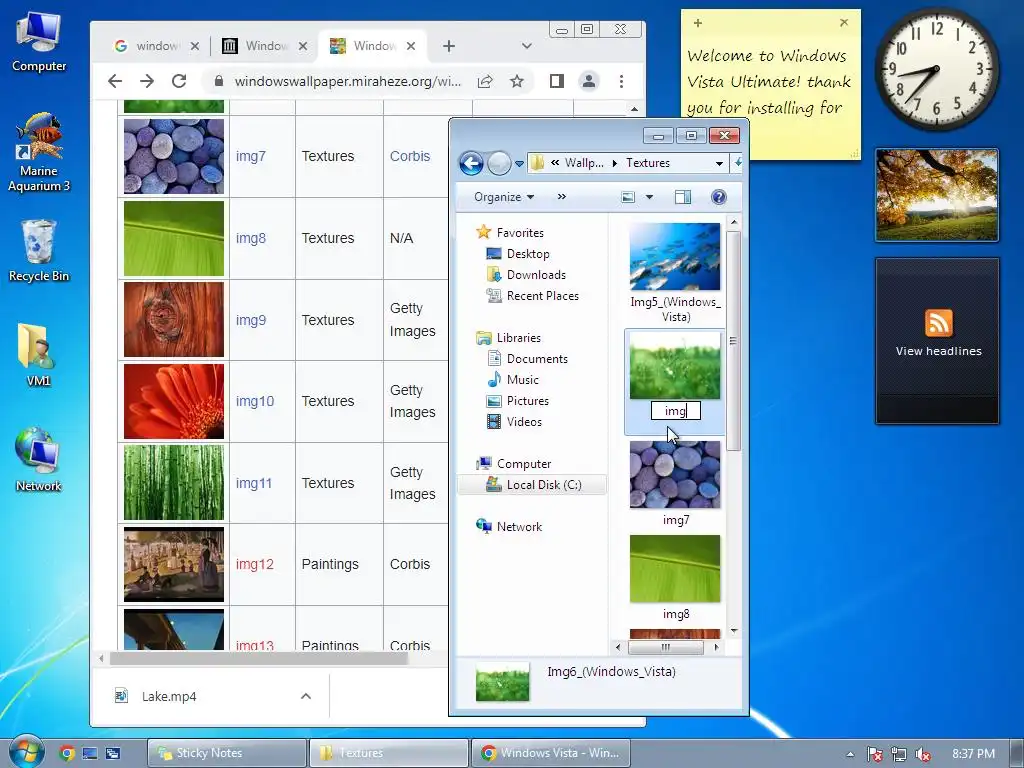Open Explorer address bar dropdown arrow
The width and height of the screenshot is (1024, 768).
[719, 163]
